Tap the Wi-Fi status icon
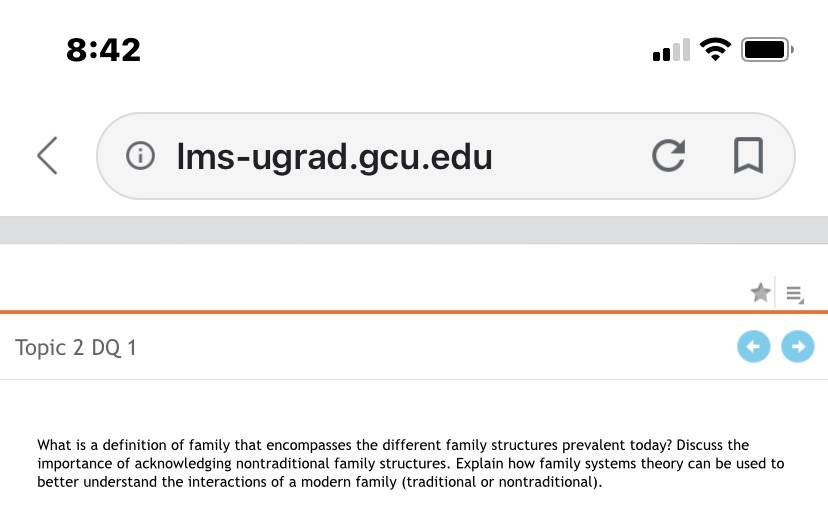The width and height of the screenshot is (828, 515). coord(715,50)
